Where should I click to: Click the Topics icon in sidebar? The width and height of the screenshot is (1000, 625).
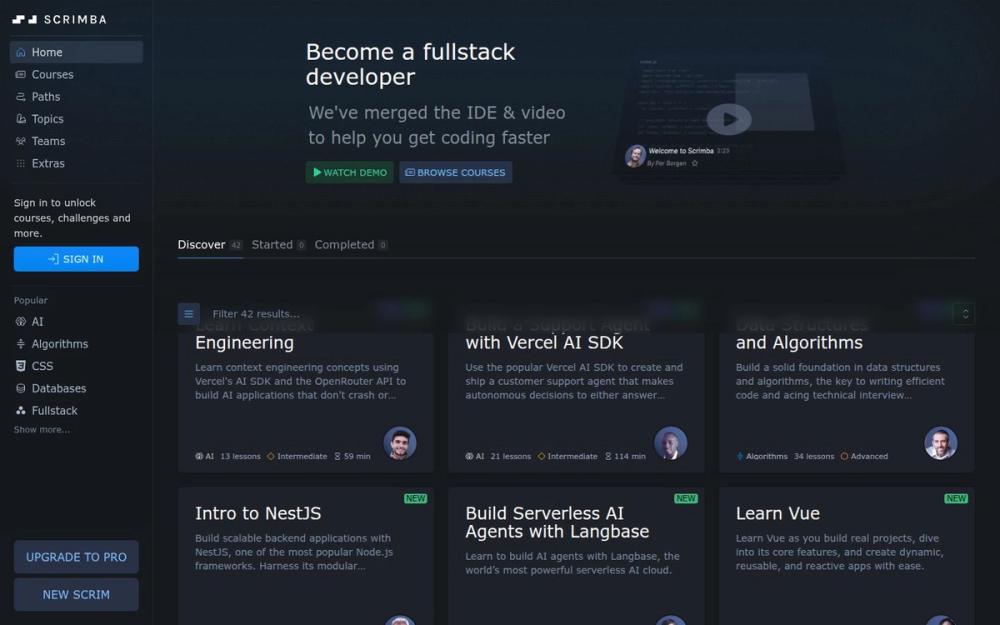click(x=21, y=119)
